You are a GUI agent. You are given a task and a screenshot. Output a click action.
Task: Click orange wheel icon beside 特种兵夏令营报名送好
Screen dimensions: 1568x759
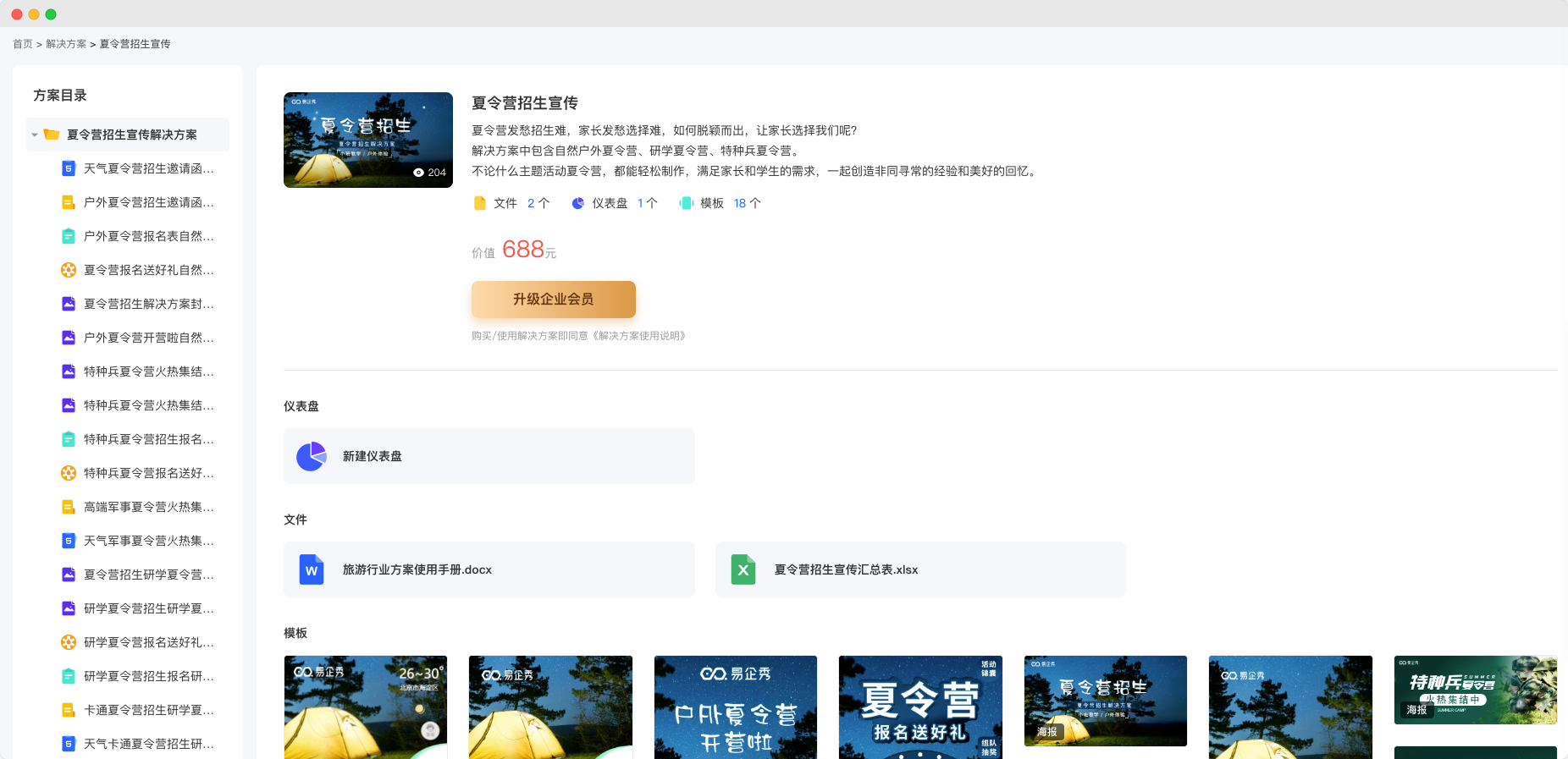coord(69,473)
